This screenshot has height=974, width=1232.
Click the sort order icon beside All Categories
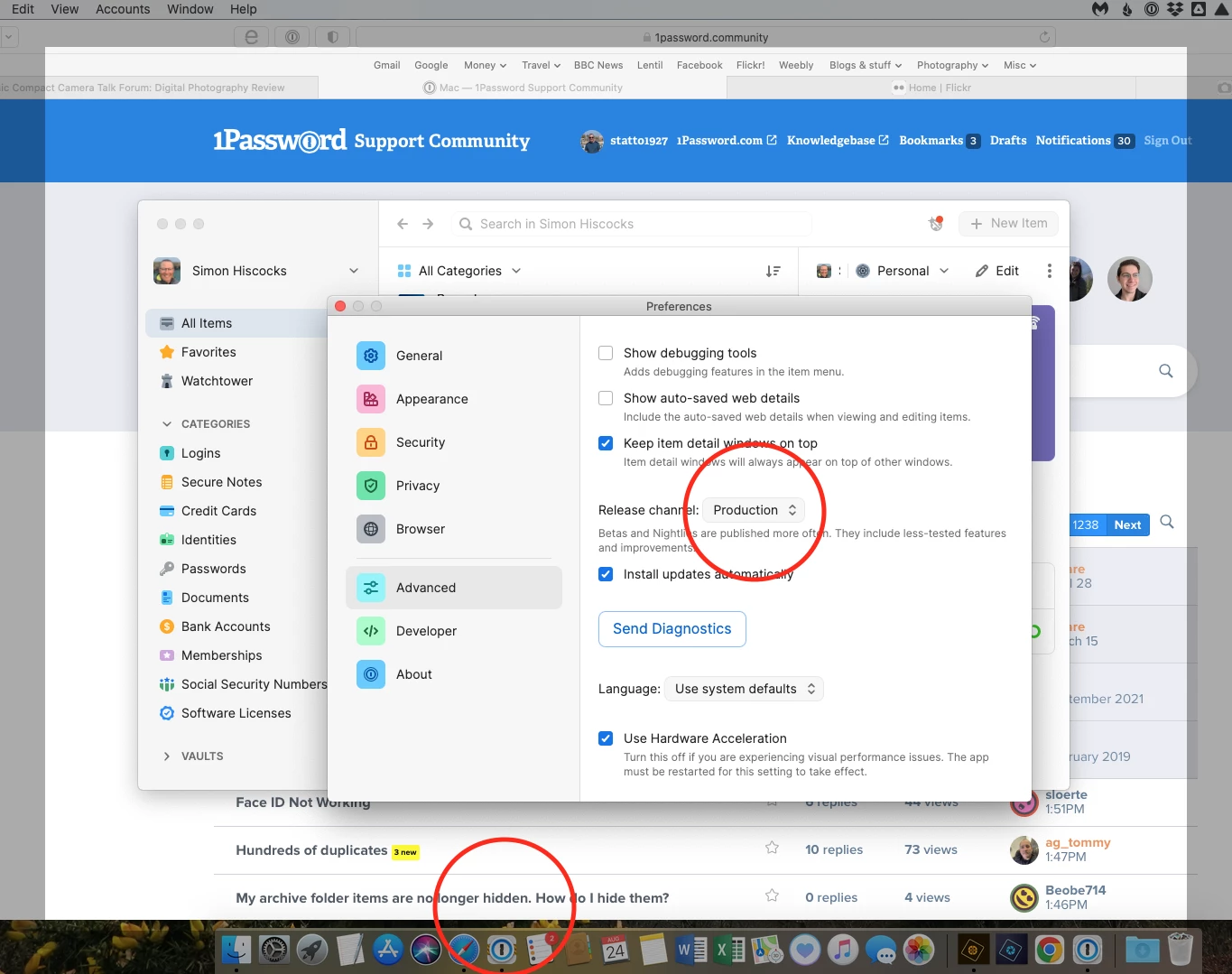773,271
